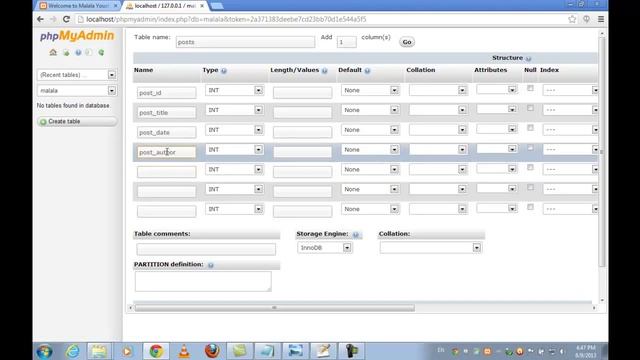Open Length/Values help icon
Viewport: 640px width, 360px height.
(x=324, y=71)
